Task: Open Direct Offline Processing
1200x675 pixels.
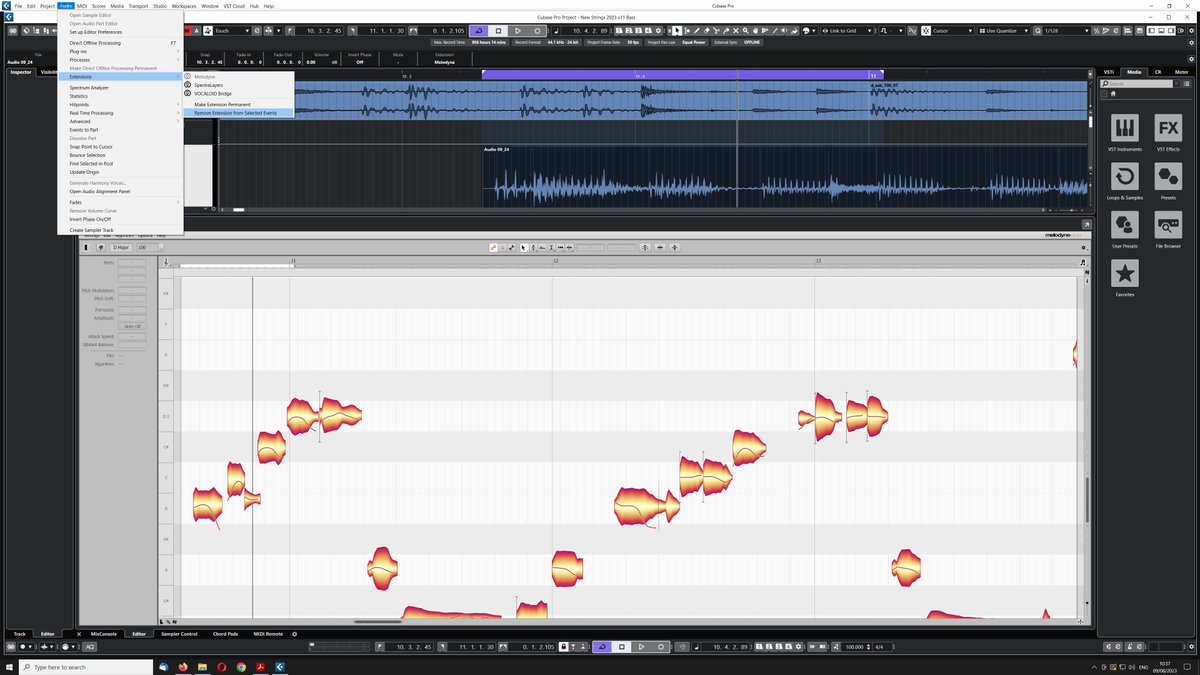Action: pos(120,43)
